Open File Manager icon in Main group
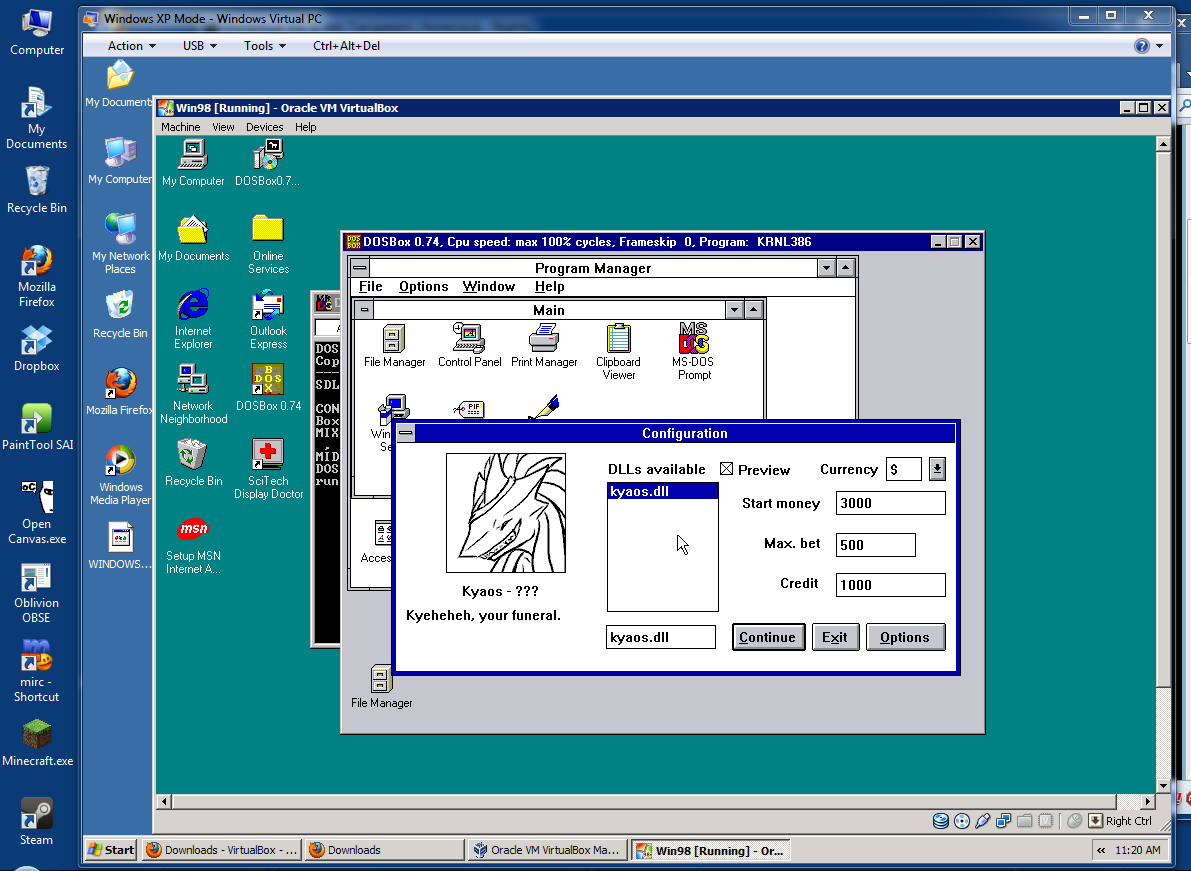This screenshot has width=1191, height=871. pos(394,340)
